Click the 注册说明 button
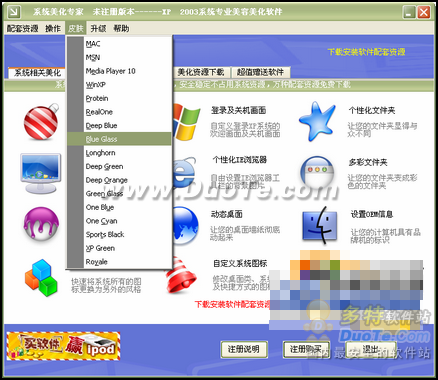 pyautogui.click(x=244, y=350)
